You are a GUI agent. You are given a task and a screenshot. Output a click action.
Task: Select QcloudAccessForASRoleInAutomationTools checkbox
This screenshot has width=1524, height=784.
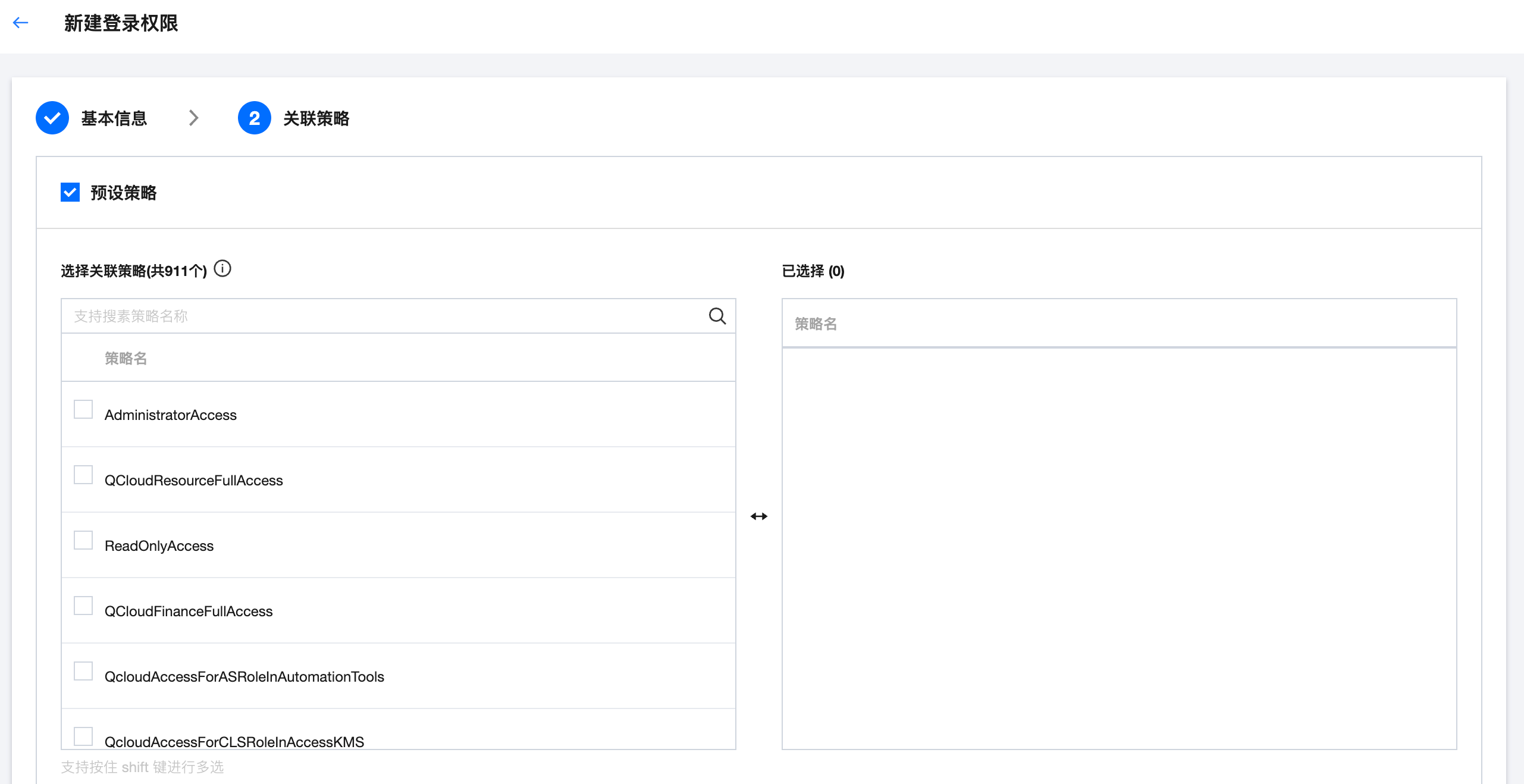coord(83,671)
